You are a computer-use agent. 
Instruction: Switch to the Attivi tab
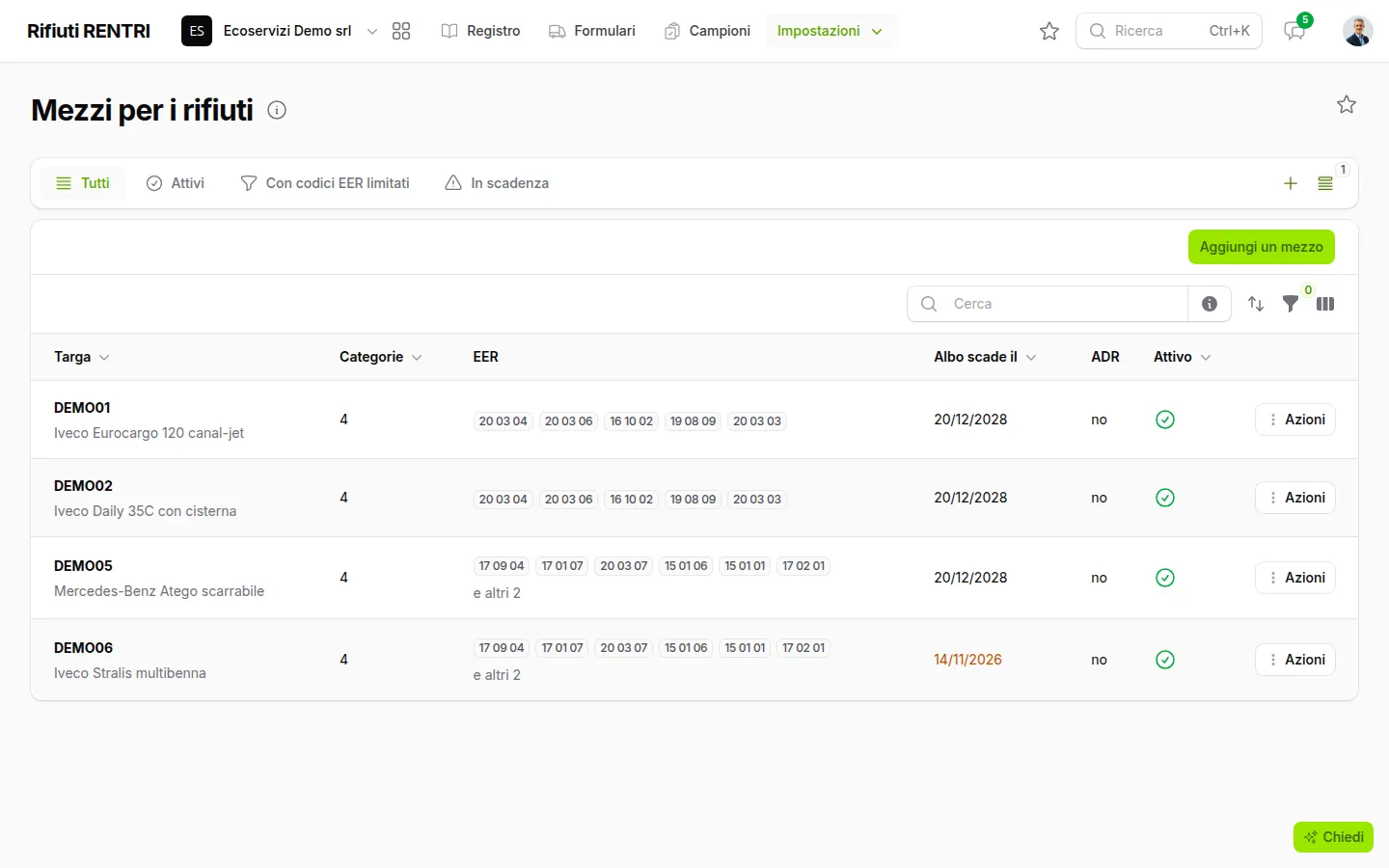[176, 183]
